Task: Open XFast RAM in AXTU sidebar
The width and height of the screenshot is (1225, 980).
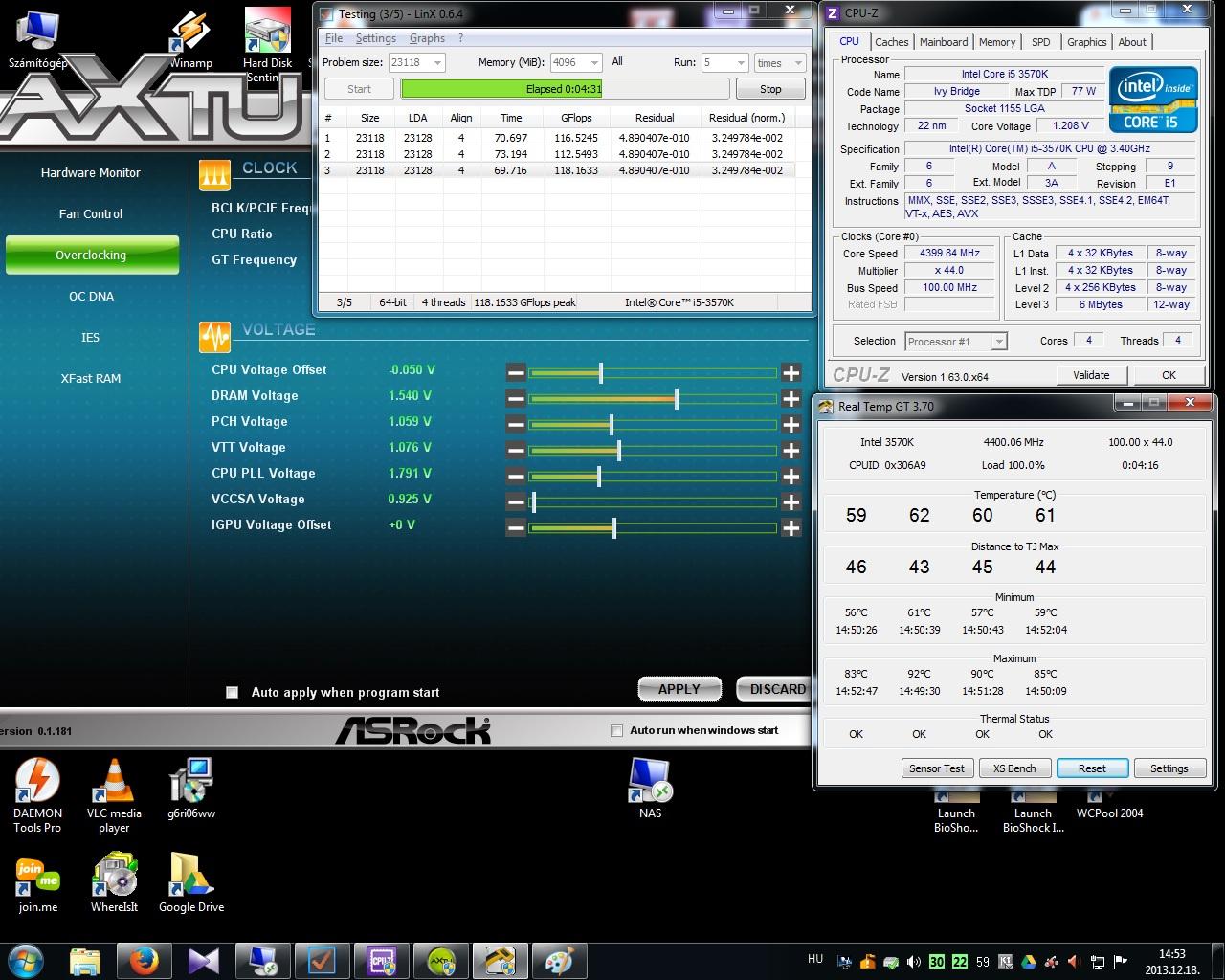Action: tap(91, 379)
